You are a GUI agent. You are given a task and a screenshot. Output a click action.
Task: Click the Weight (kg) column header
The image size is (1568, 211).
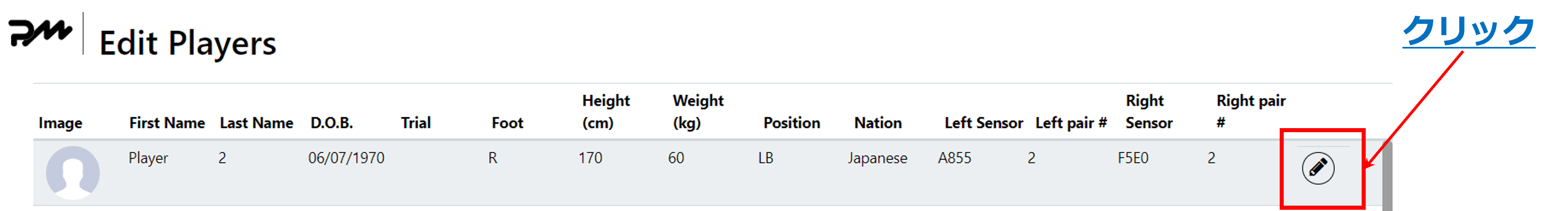[x=698, y=112]
